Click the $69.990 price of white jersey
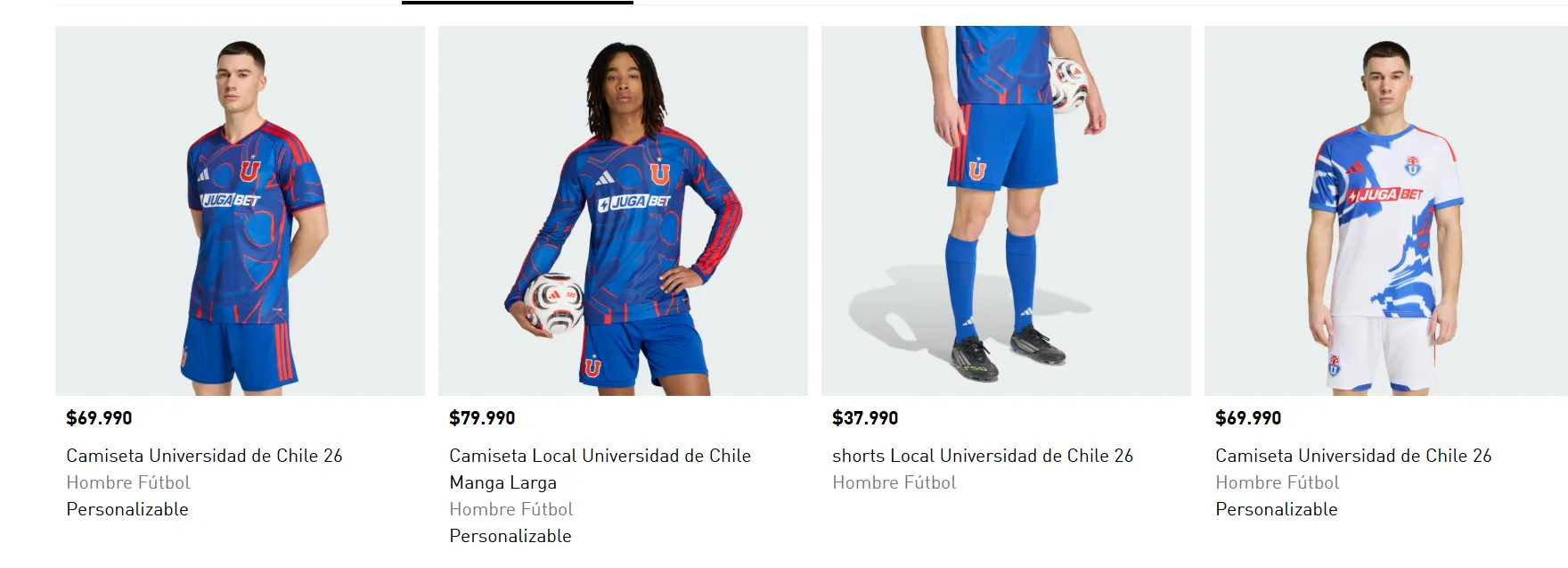The image size is (1568, 568). pyautogui.click(x=1248, y=418)
